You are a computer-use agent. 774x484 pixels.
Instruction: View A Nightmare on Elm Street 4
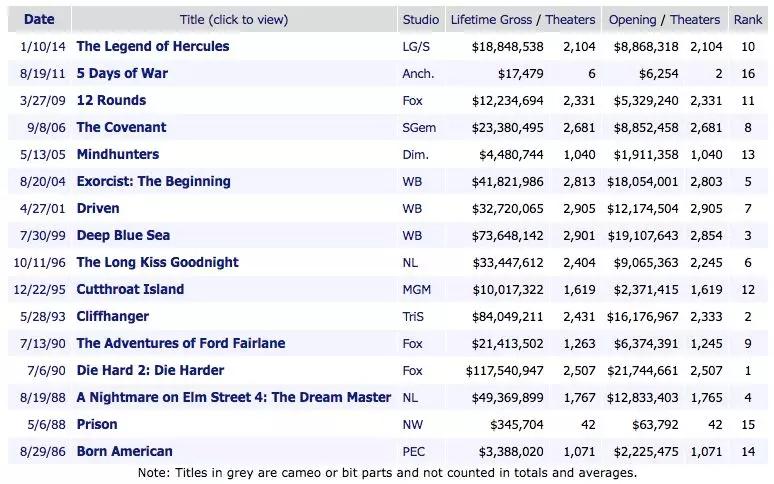pos(233,397)
